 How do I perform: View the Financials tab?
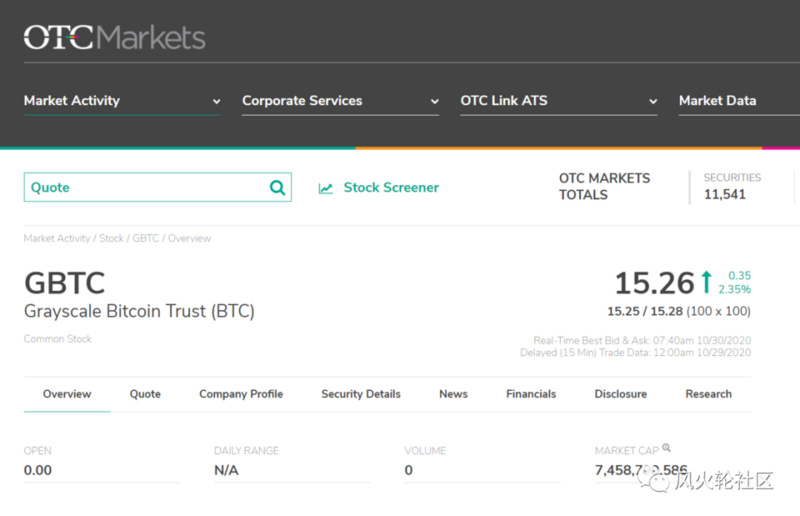click(x=531, y=394)
